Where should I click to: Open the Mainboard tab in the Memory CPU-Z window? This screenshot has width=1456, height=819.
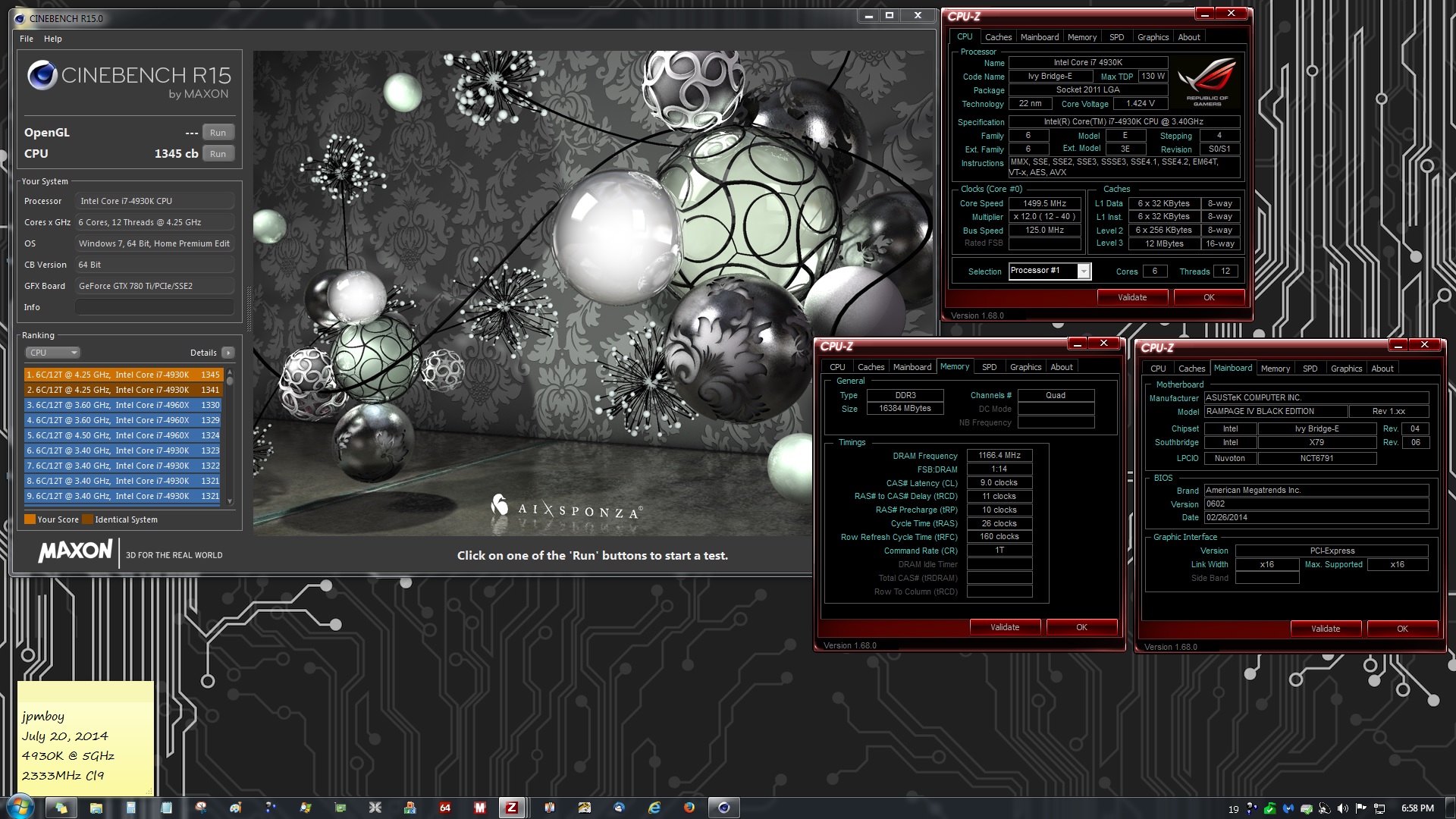912,367
